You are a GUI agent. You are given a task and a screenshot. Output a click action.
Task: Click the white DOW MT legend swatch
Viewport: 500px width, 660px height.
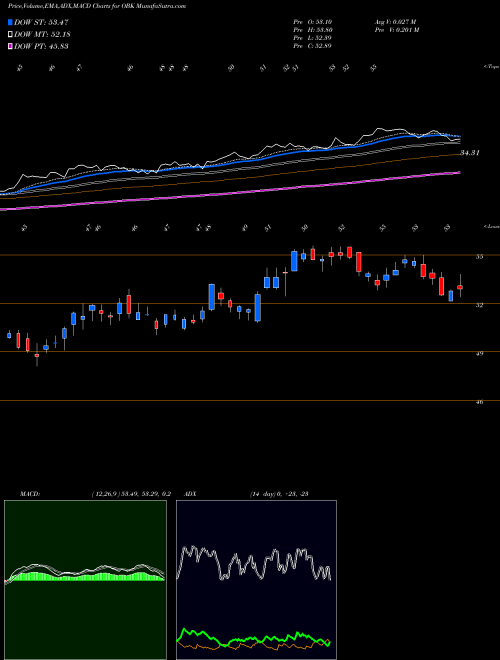(x=10, y=34)
